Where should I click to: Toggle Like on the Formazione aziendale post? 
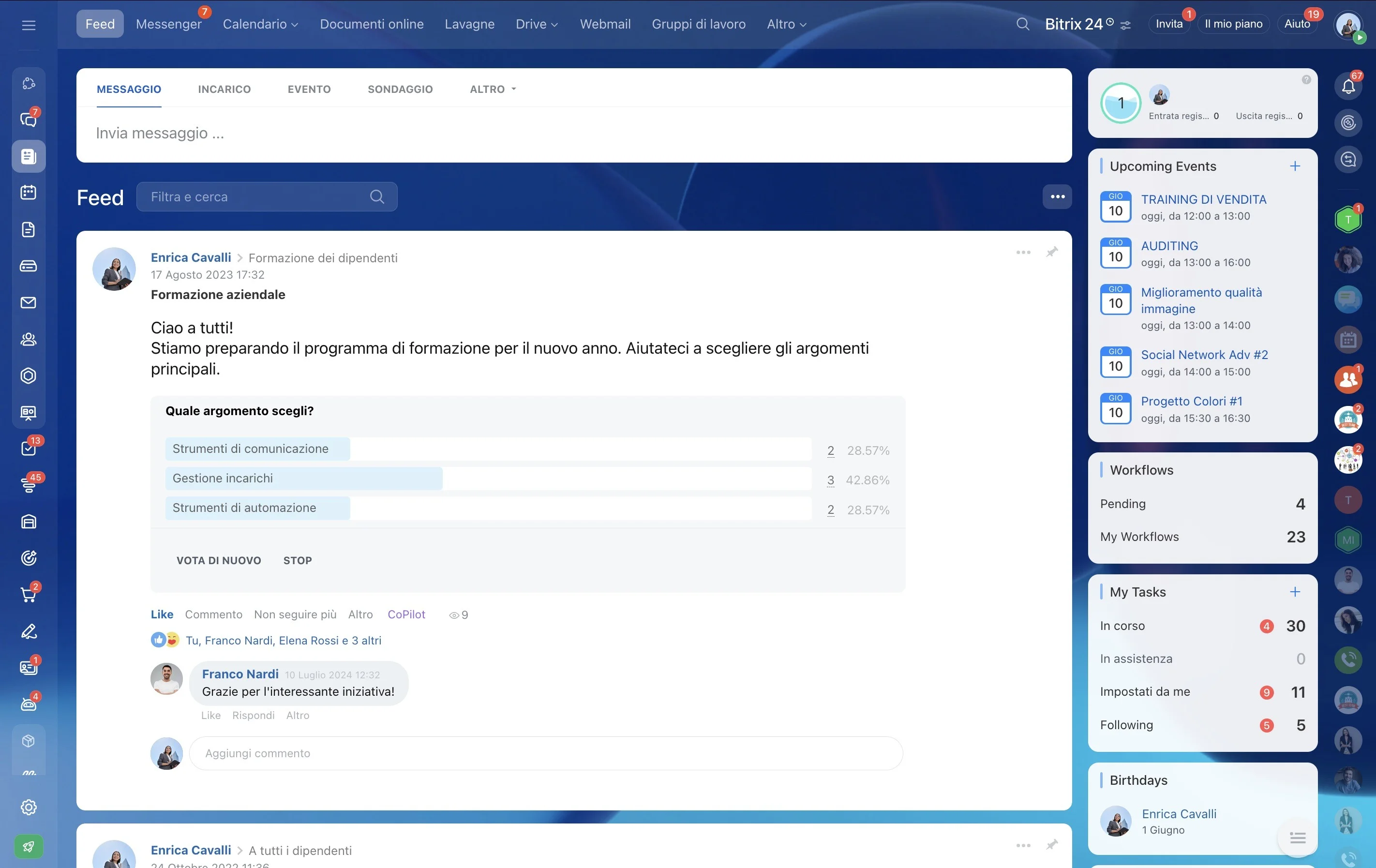pos(162,614)
